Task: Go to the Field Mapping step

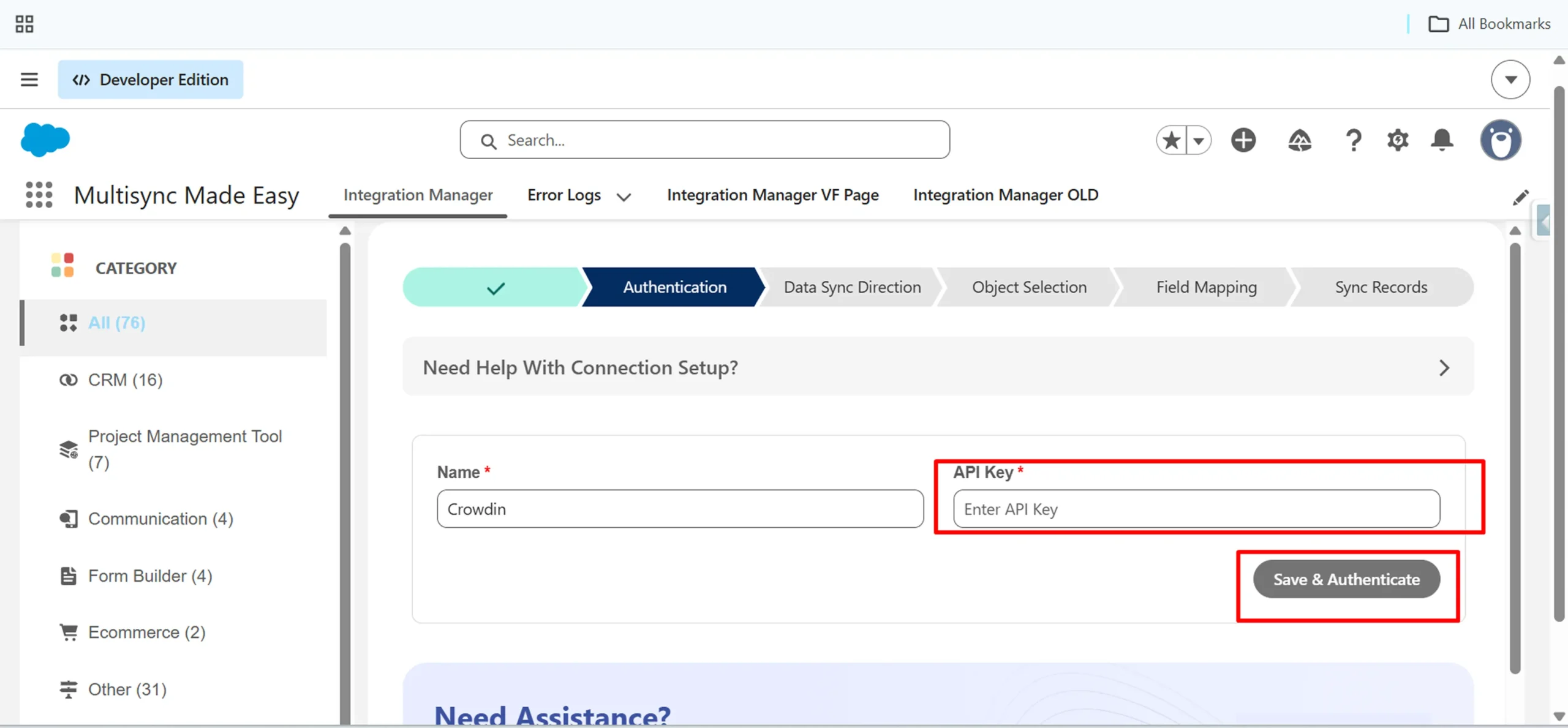Action: (1206, 287)
